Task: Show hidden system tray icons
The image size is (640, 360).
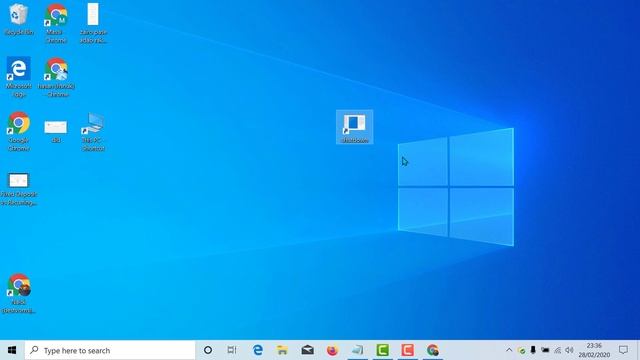Action: click(x=509, y=350)
